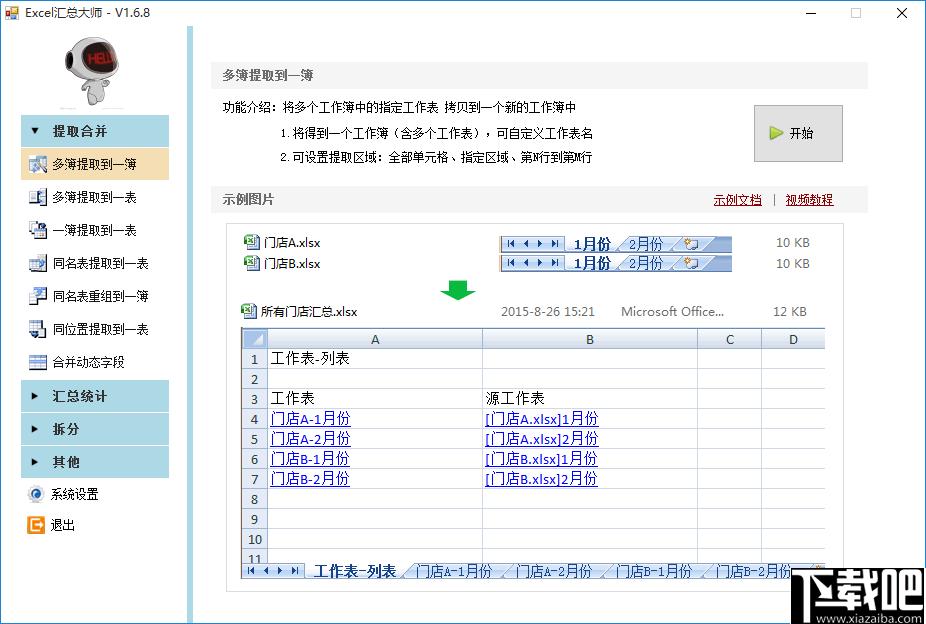This screenshot has width=926, height=624.
Task: Click the robot mascot logo
Action: point(92,71)
